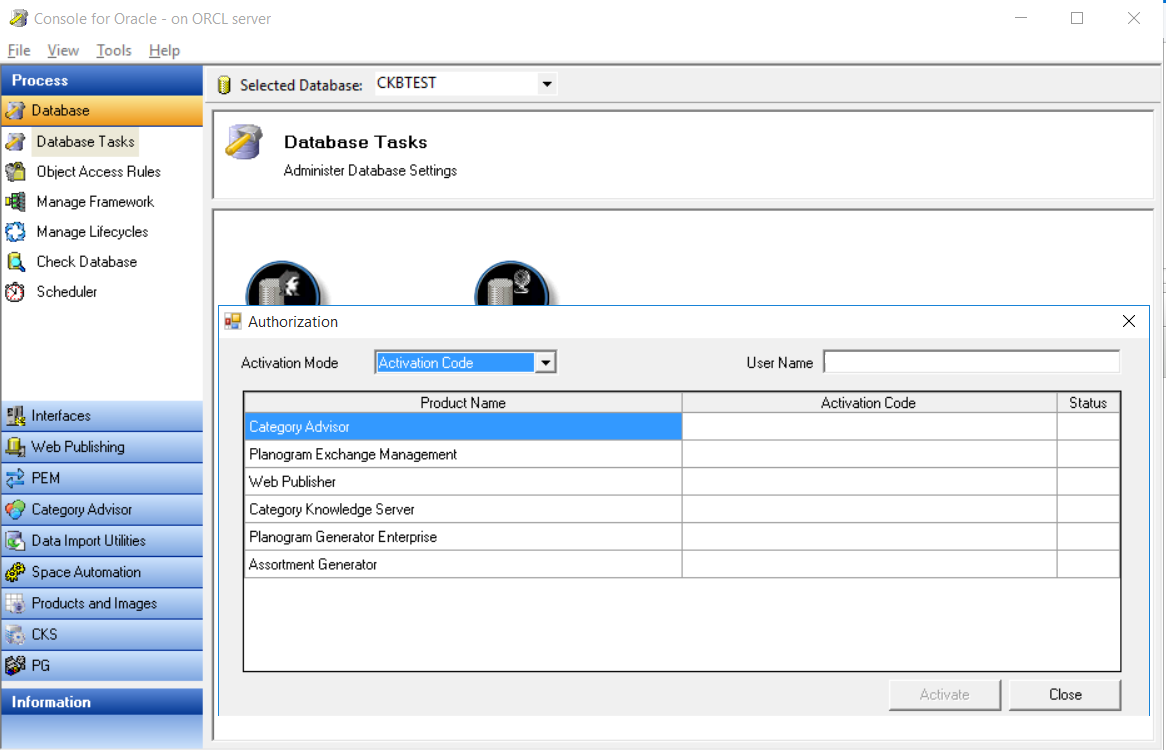The height and width of the screenshot is (750, 1166).
Task: Select Assortment Generator row
Action: [463, 564]
